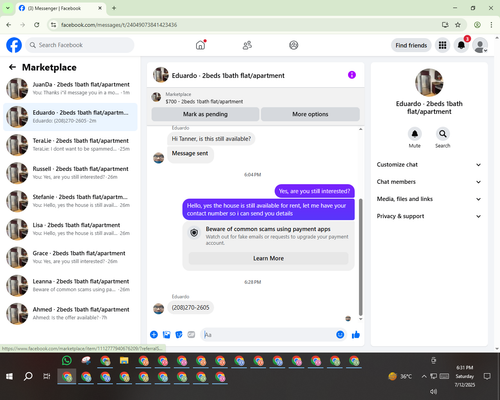Image resolution: width=500 pixels, height=400 pixels.
Task: Open the Menu grid icon
Action: [x=442, y=45]
